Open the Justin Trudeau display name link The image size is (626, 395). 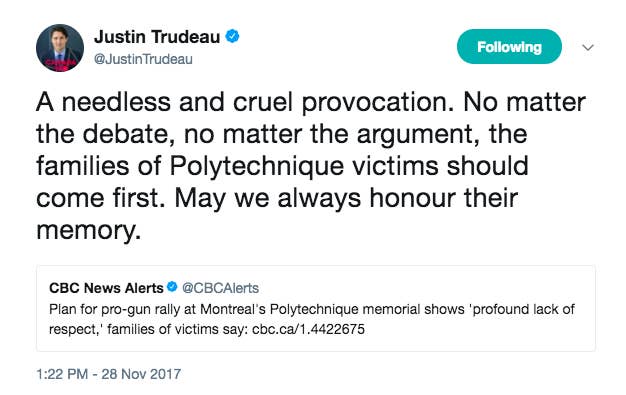pos(157,37)
